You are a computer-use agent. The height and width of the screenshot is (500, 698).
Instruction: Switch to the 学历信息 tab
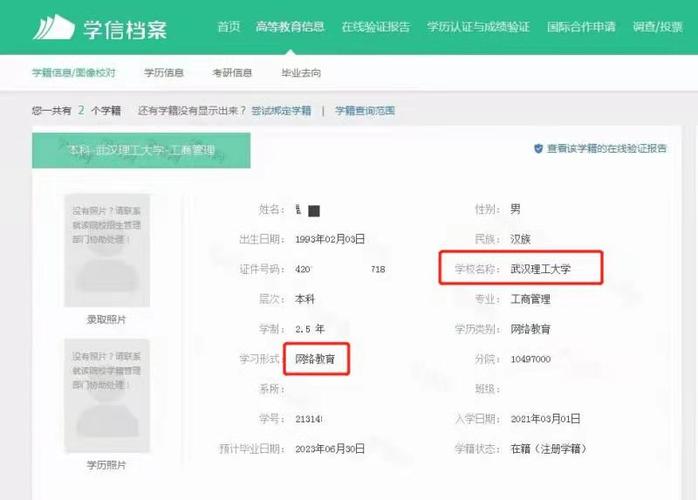164,73
